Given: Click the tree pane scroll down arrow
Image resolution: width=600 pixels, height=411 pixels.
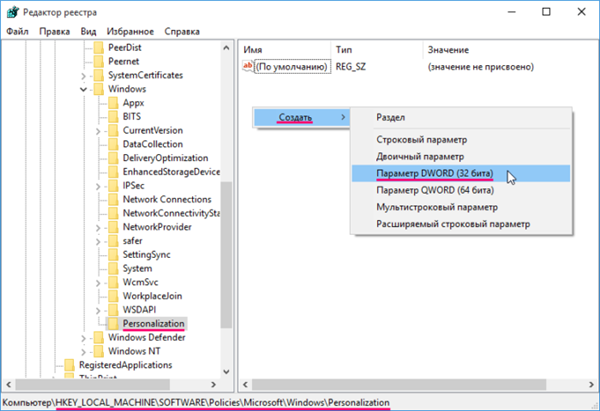Looking at the screenshot, I should coord(226,372).
